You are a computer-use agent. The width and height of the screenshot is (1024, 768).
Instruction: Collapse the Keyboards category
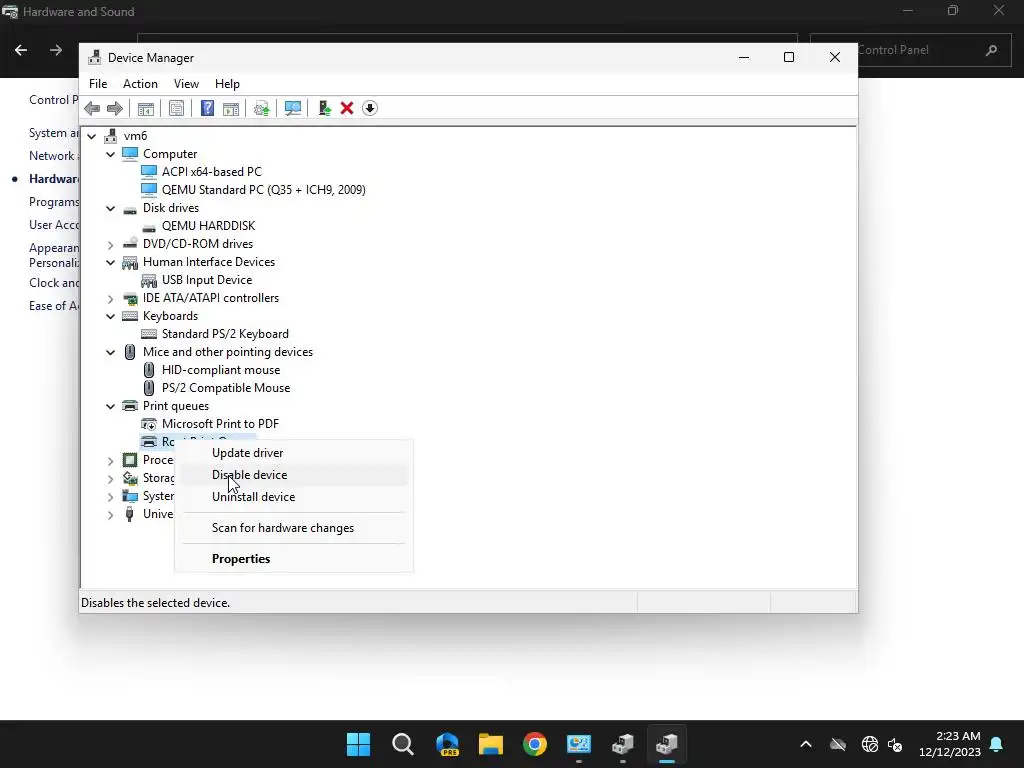pos(110,316)
